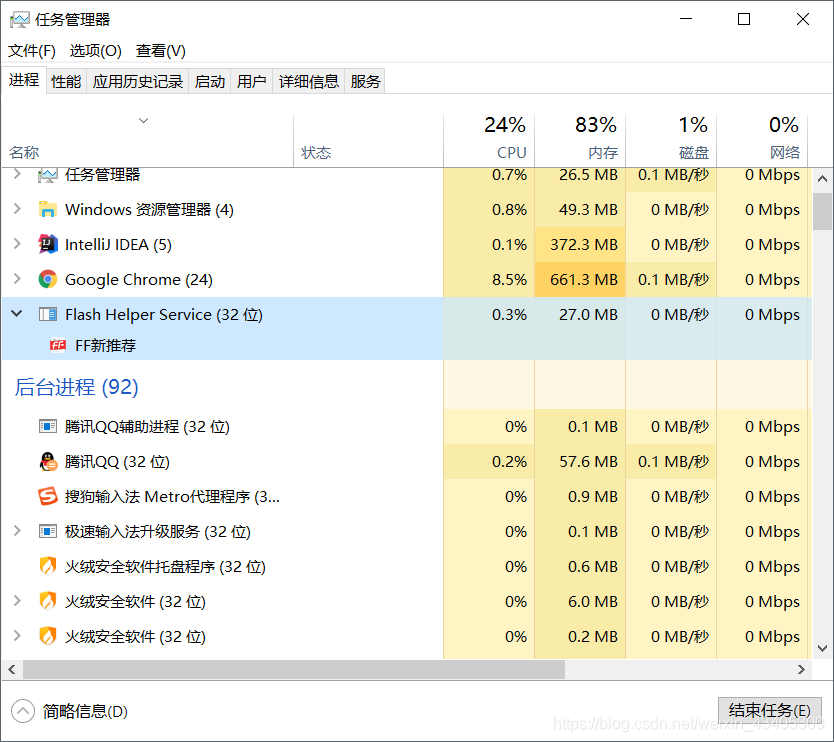Click the IntelliJ IDEA process icon
The image size is (834, 742).
(x=47, y=244)
